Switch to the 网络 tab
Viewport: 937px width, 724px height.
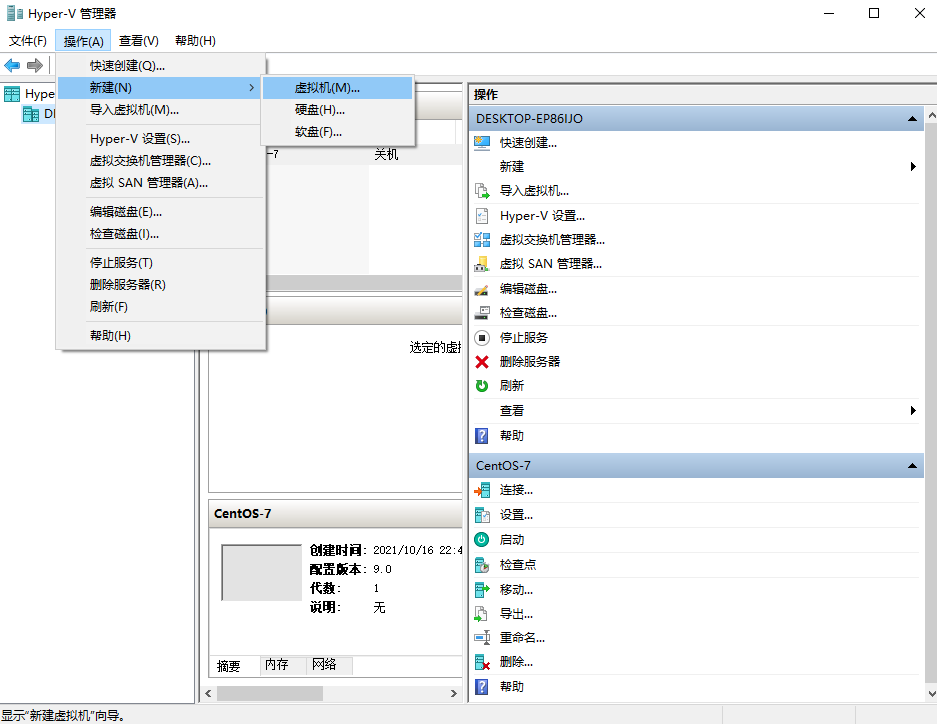[330, 665]
